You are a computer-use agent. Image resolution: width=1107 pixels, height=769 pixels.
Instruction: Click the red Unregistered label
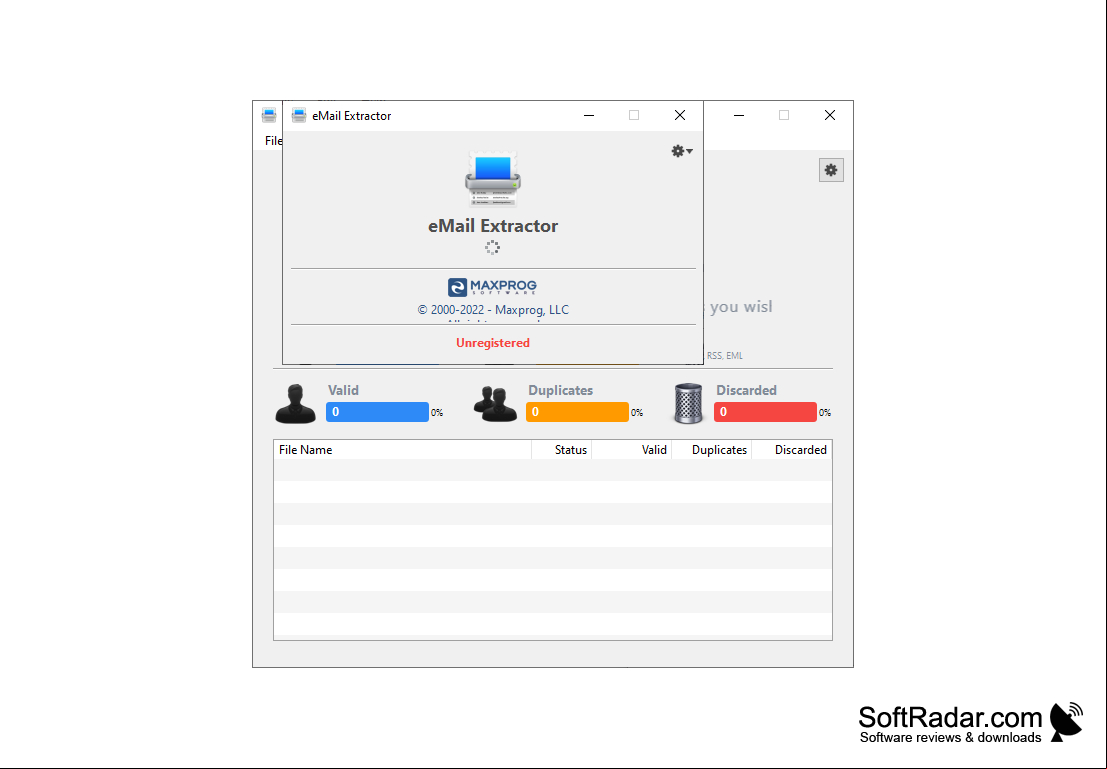[493, 343]
